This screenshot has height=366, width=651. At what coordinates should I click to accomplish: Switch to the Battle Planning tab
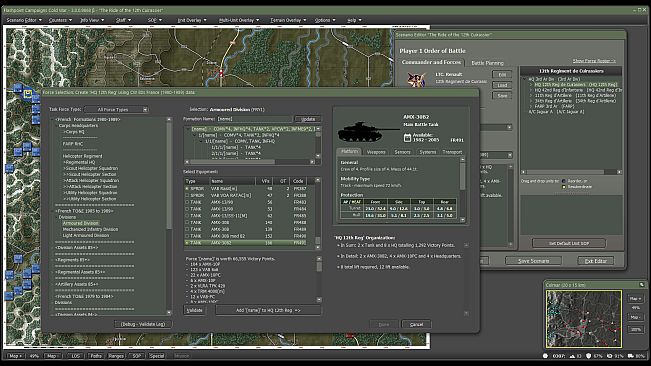click(487, 63)
